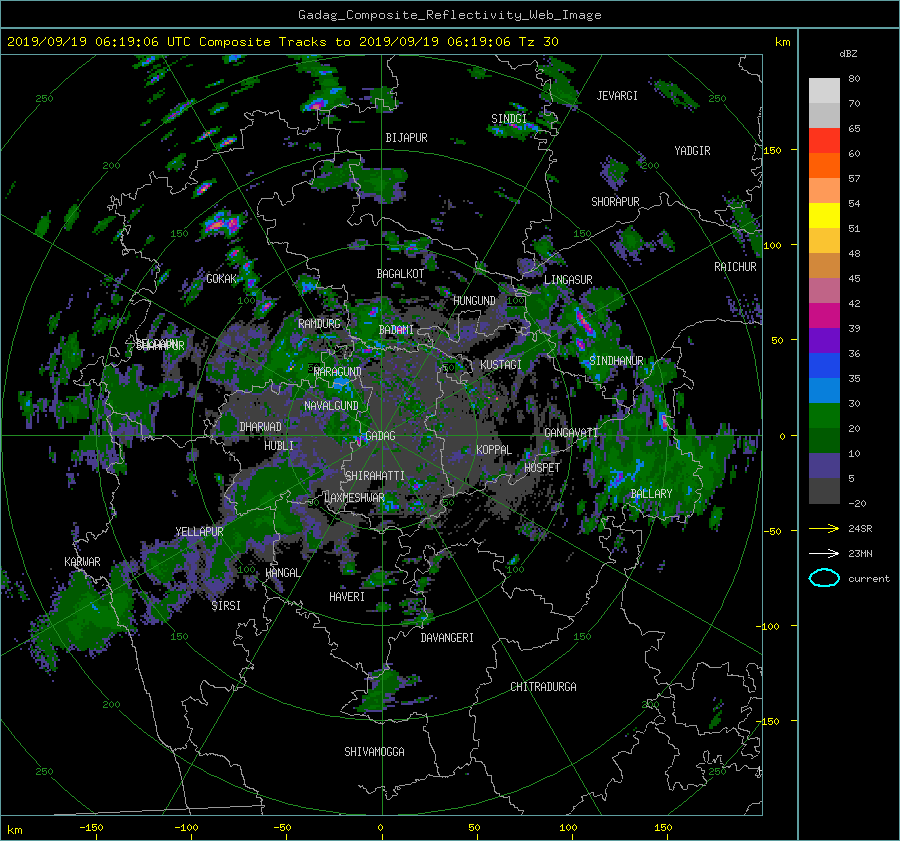Click the GOKAK city label

(x=221, y=279)
